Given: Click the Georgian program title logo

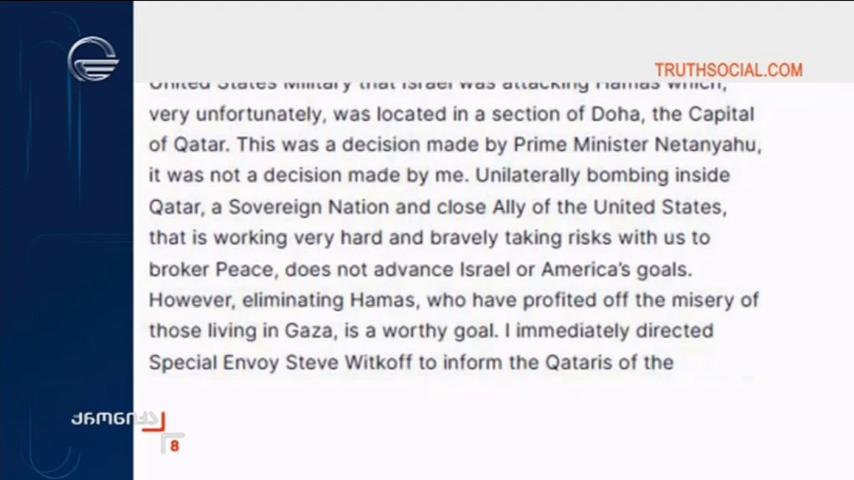Looking at the screenshot, I should pyautogui.click(x=114, y=419).
